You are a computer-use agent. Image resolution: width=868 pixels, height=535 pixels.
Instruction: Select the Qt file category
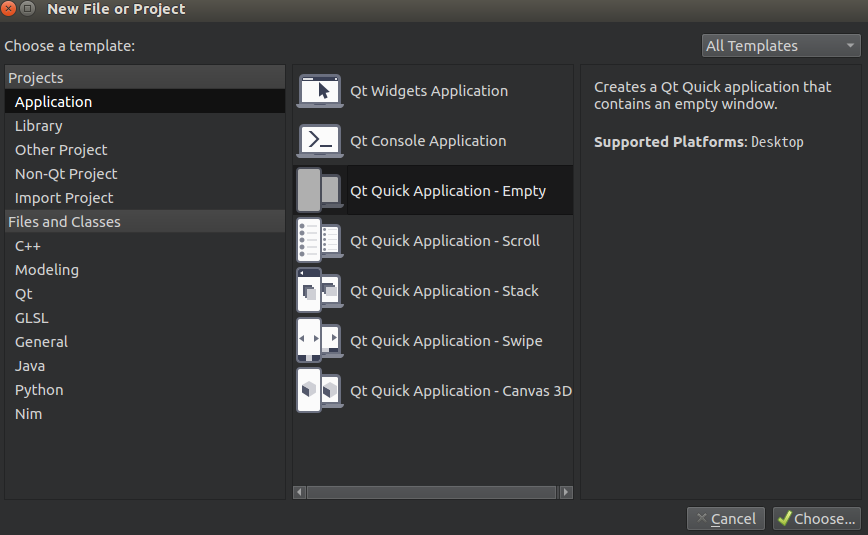(x=144, y=294)
